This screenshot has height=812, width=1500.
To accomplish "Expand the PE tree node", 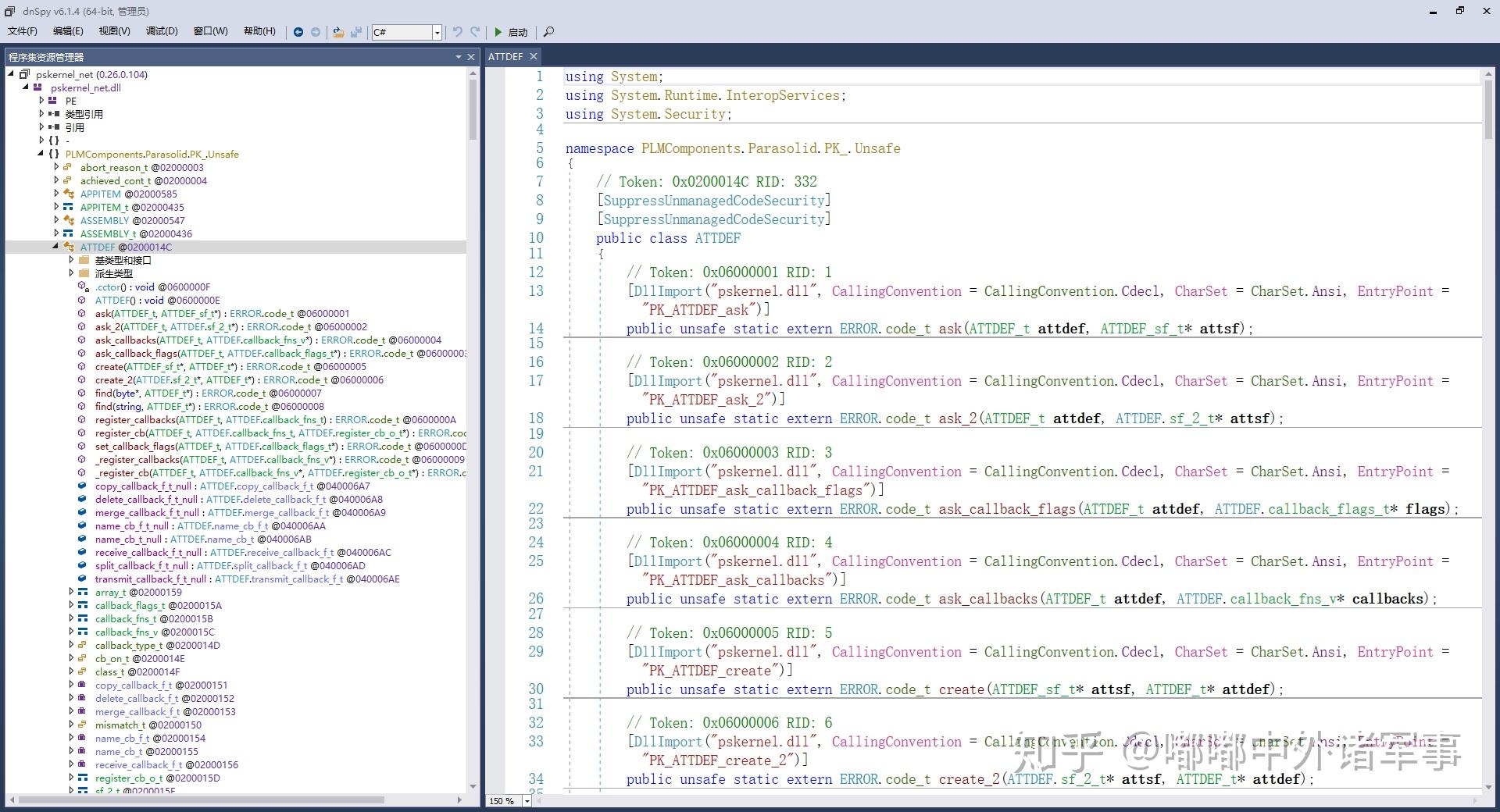I will tap(42, 101).
